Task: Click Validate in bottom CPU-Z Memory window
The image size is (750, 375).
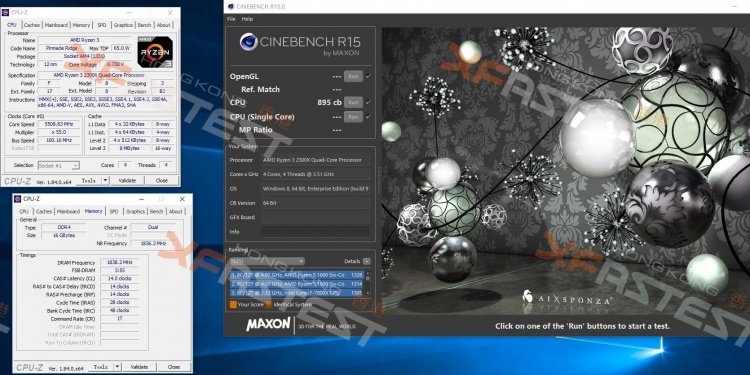Action: [139, 367]
